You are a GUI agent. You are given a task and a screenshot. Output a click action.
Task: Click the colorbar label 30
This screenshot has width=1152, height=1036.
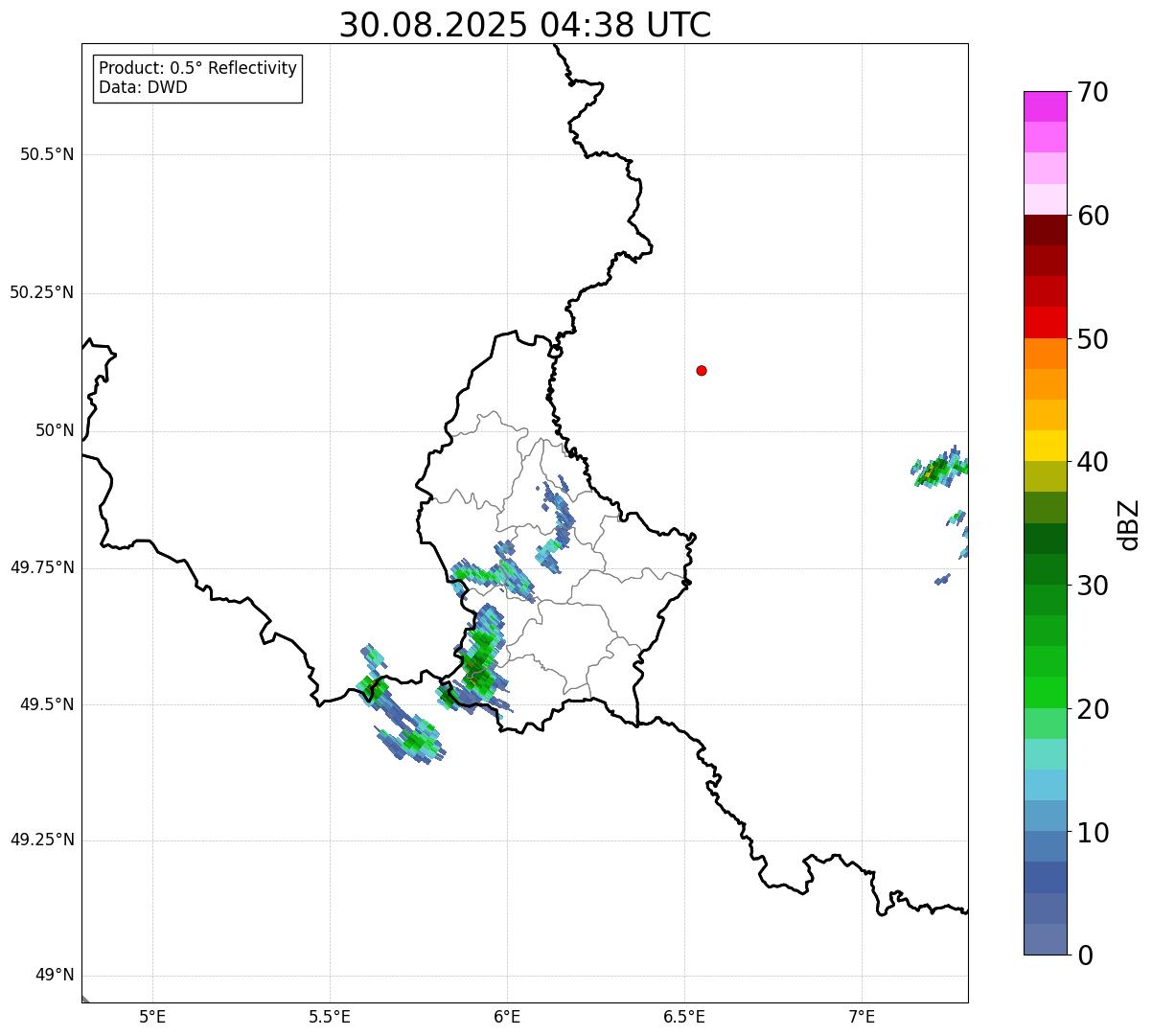(1093, 587)
